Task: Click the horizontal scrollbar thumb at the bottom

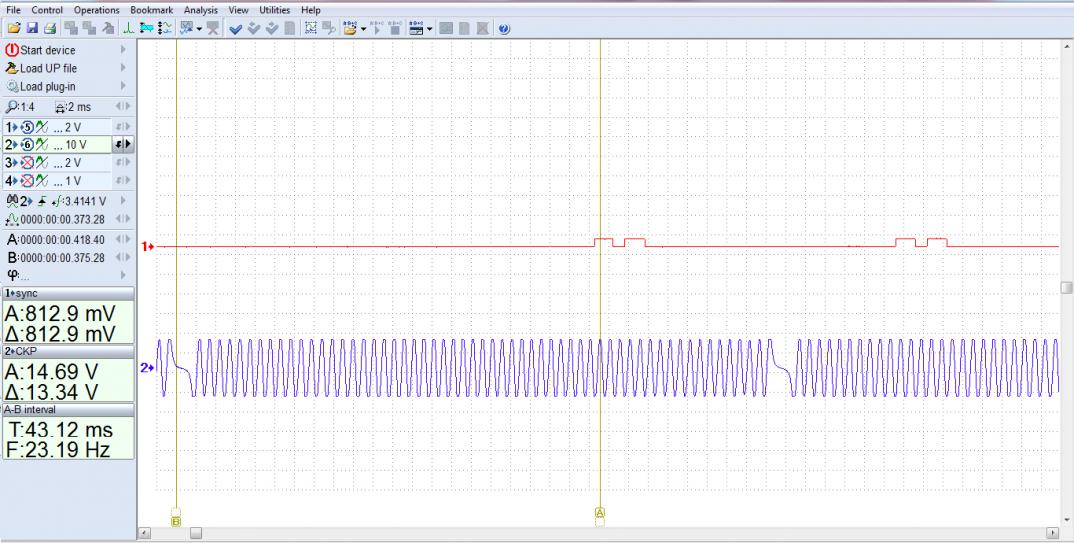Action: pos(196,534)
